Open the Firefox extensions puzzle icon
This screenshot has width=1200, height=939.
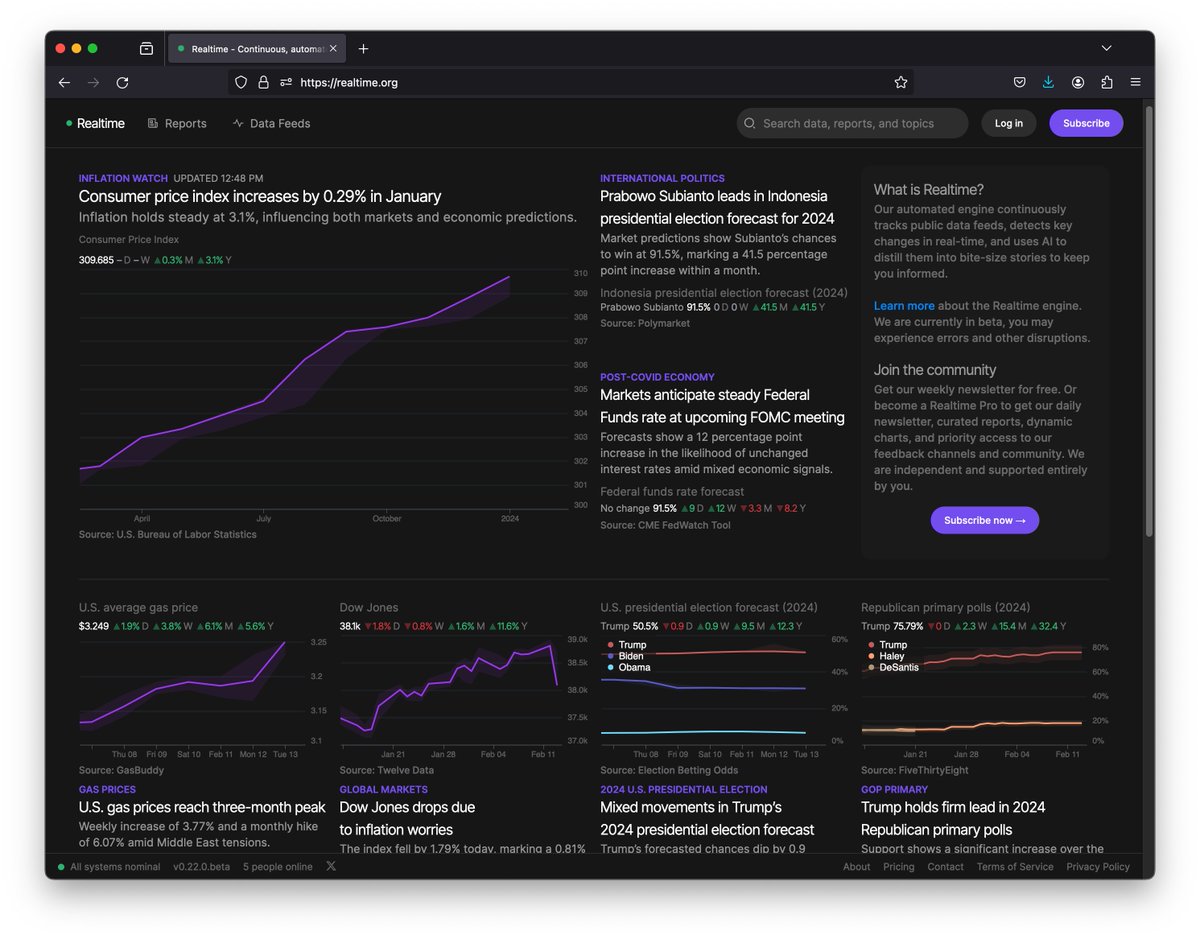tap(1107, 83)
